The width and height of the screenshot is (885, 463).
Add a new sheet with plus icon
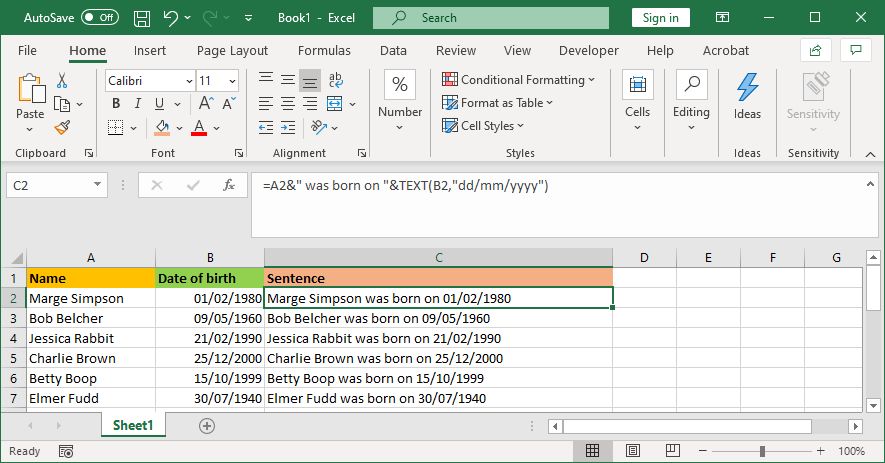point(207,426)
